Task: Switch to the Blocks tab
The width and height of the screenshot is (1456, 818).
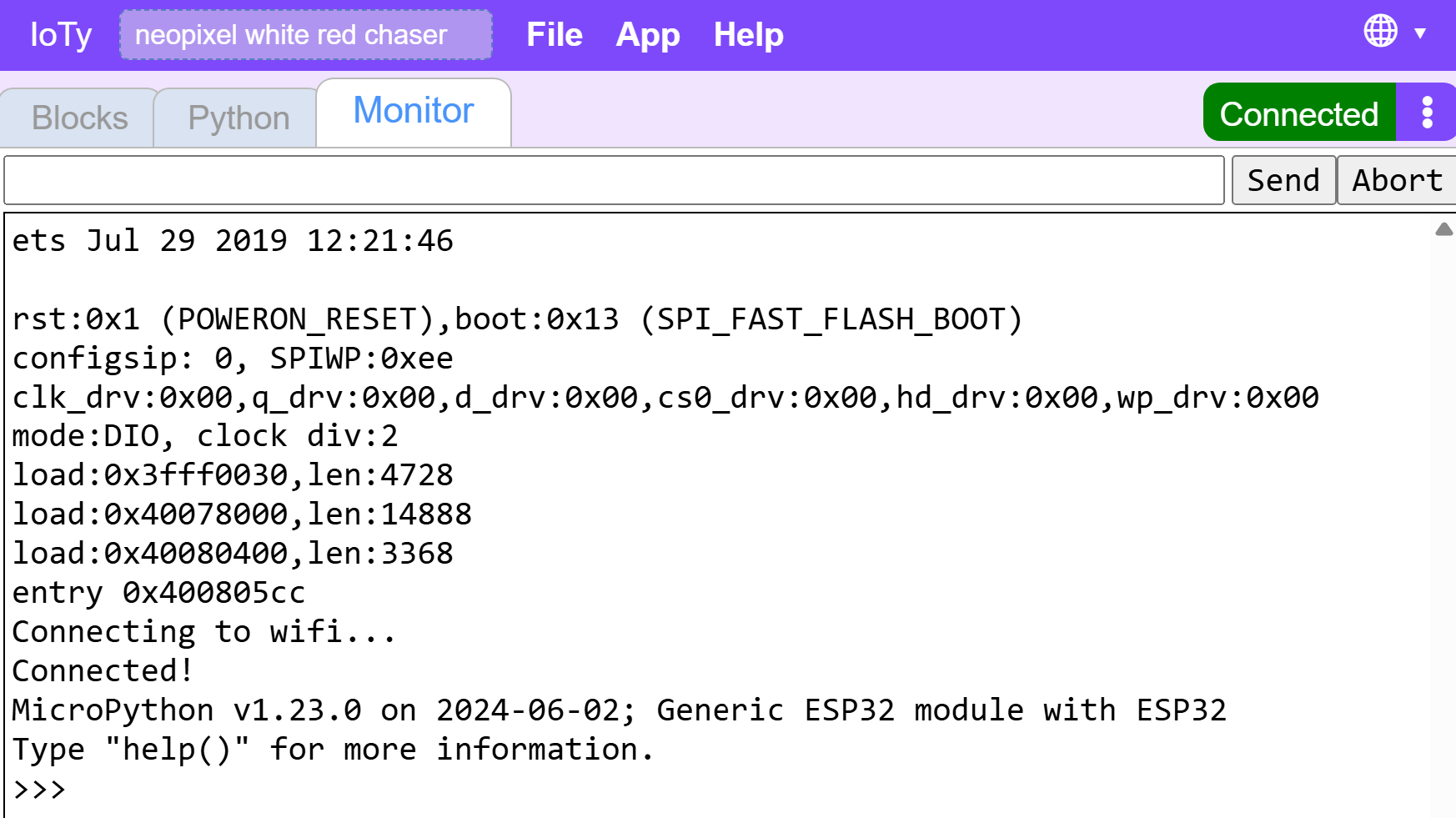Action: pos(79,118)
